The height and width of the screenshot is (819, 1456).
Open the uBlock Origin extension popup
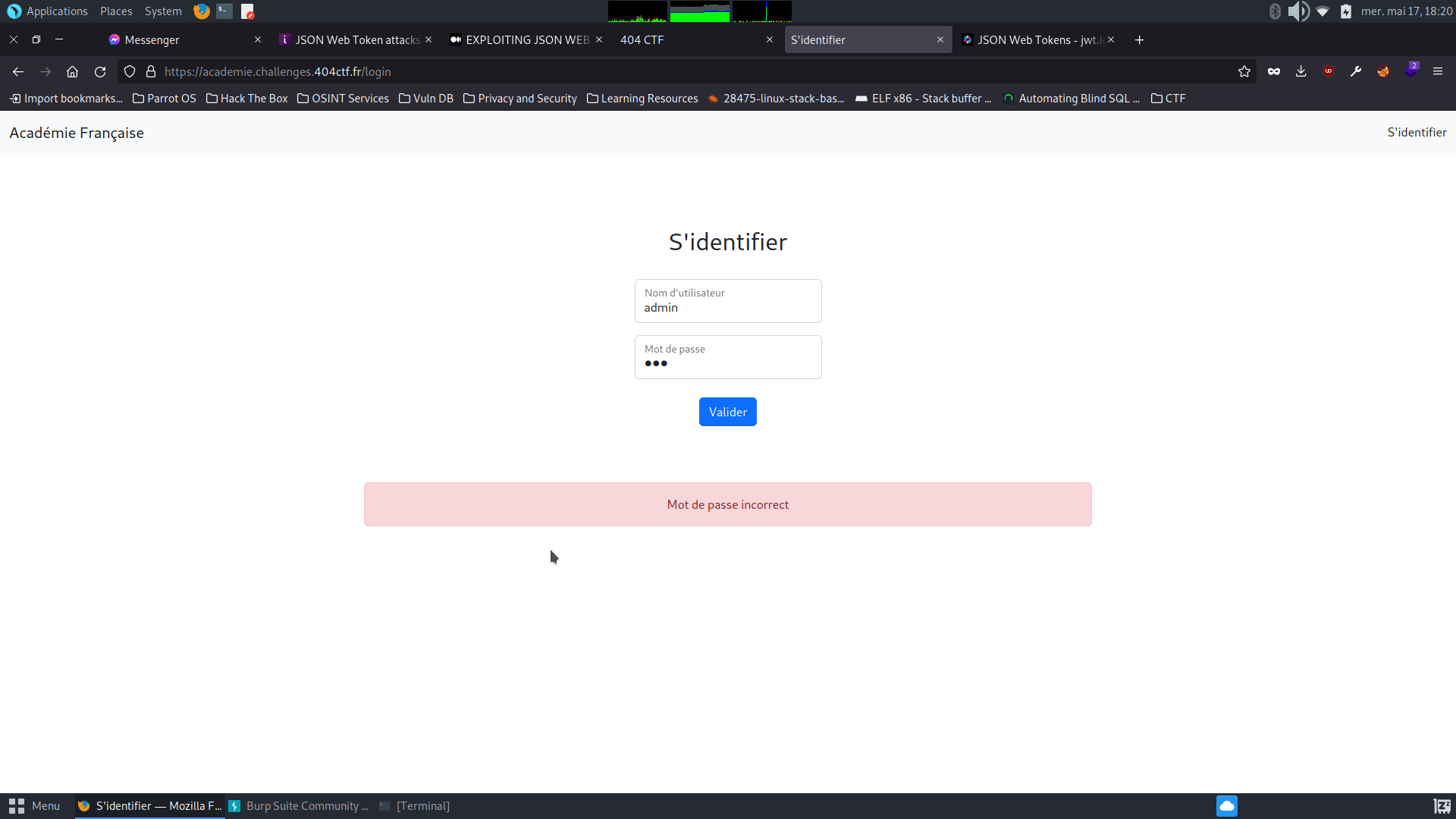coord(1329,71)
